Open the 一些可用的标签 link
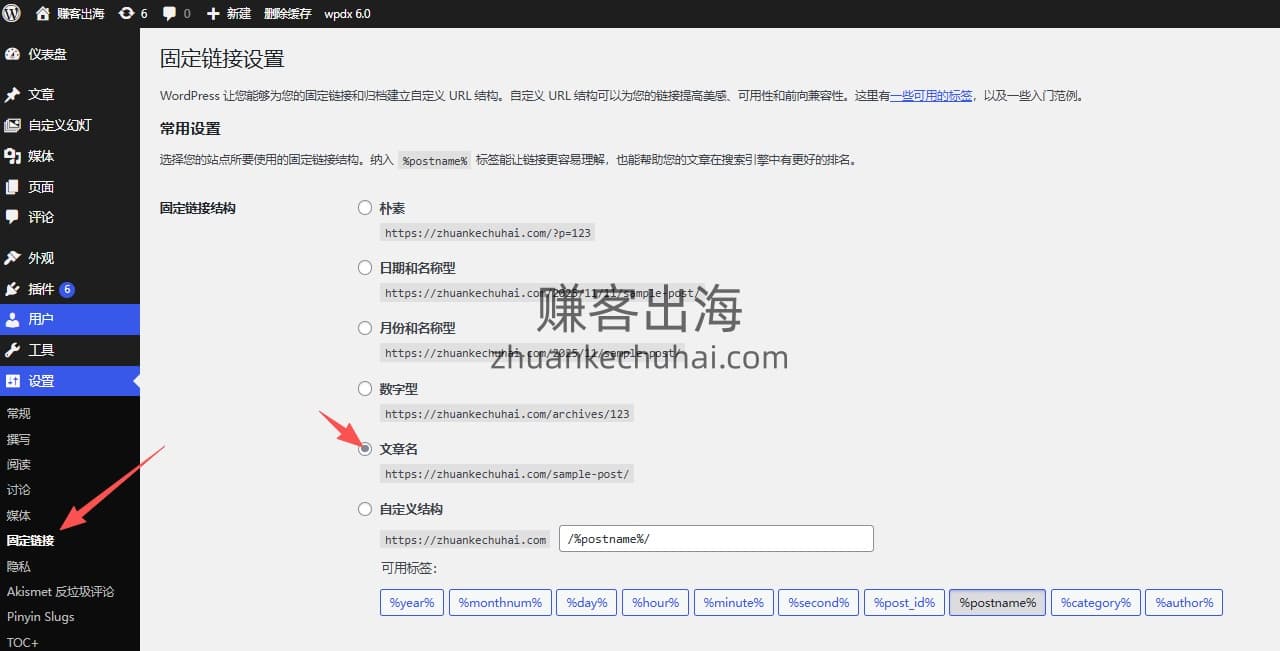The height and width of the screenshot is (651, 1280). [x=931, y=96]
